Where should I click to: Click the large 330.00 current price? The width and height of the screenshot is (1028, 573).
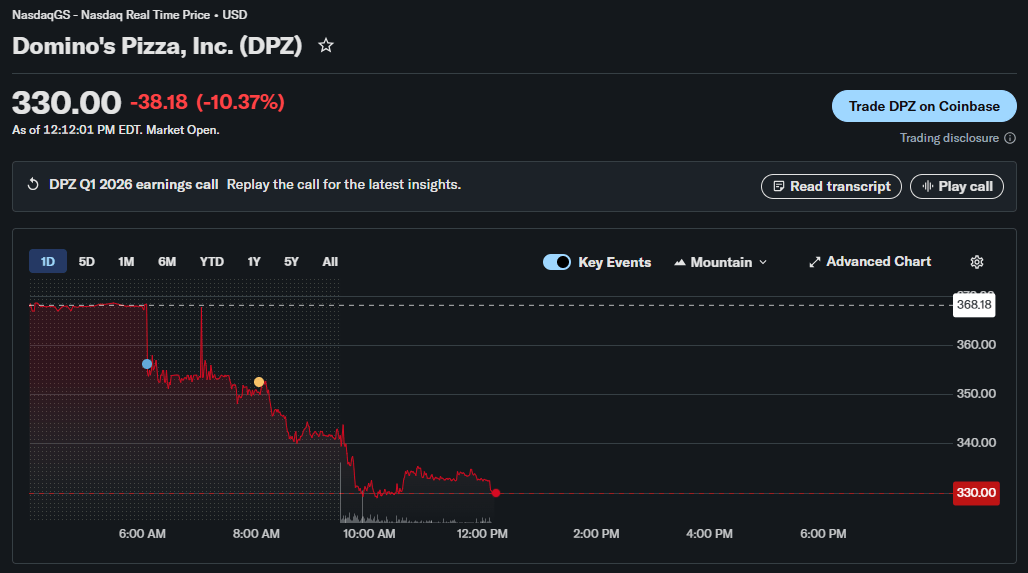tap(67, 103)
